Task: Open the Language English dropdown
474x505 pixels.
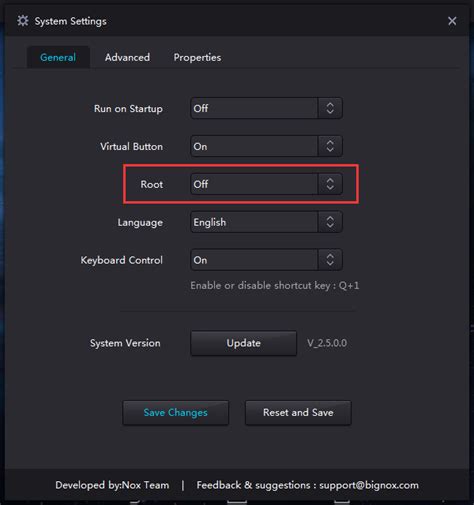Action: click(x=266, y=222)
